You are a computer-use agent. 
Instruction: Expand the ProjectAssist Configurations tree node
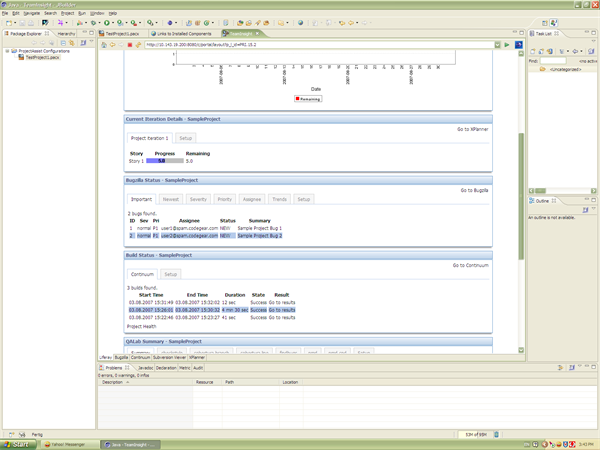click(x=7, y=50)
